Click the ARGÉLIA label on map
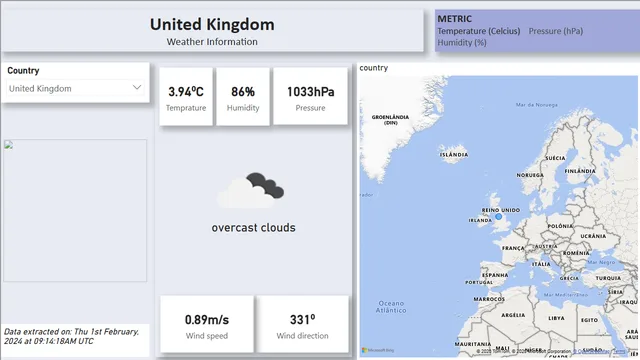Screen dimensions: 640x360 (x=513, y=315)
